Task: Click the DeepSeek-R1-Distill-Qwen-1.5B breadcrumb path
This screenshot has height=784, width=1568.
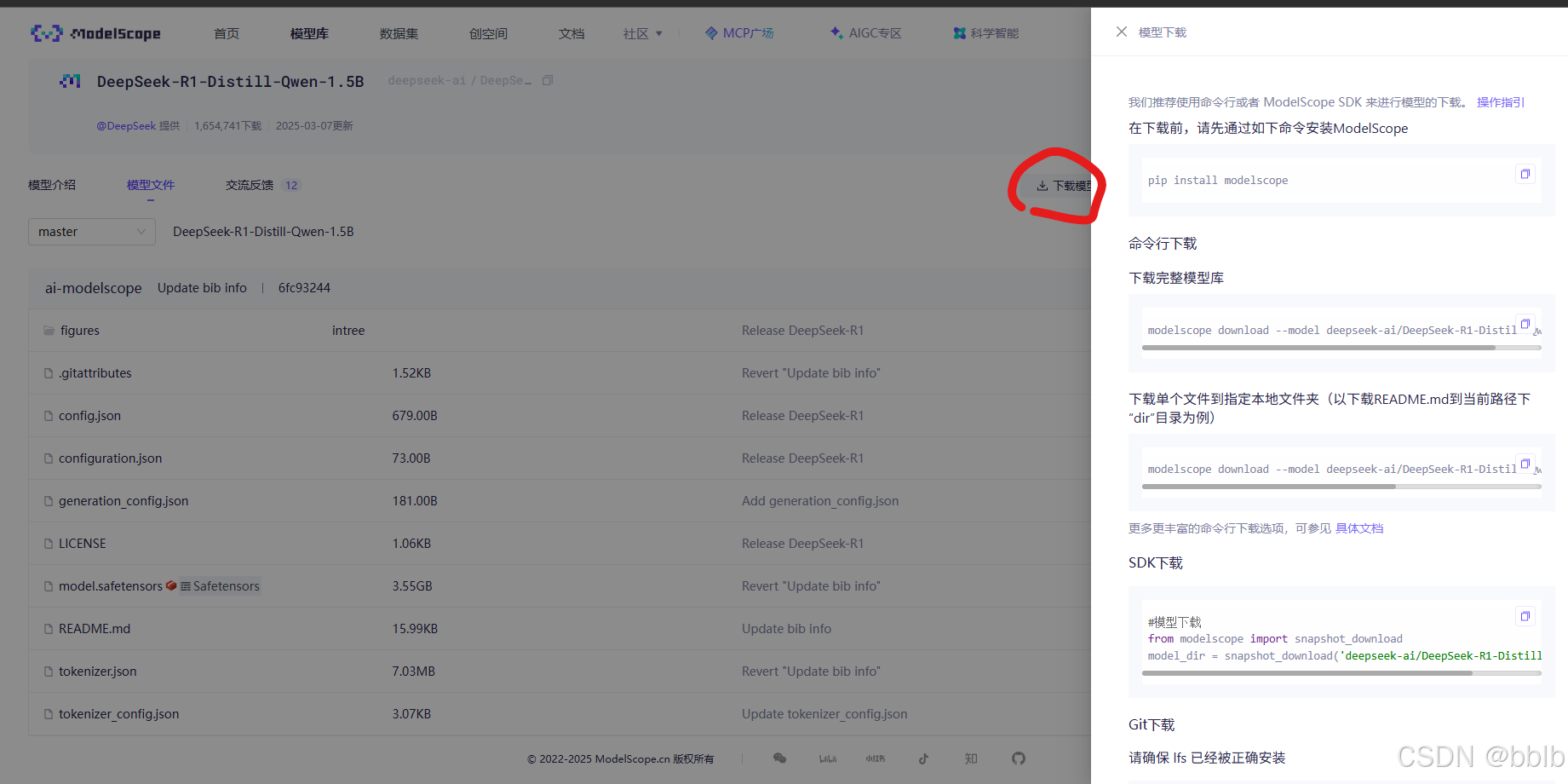Action: [x=263, y=232]
